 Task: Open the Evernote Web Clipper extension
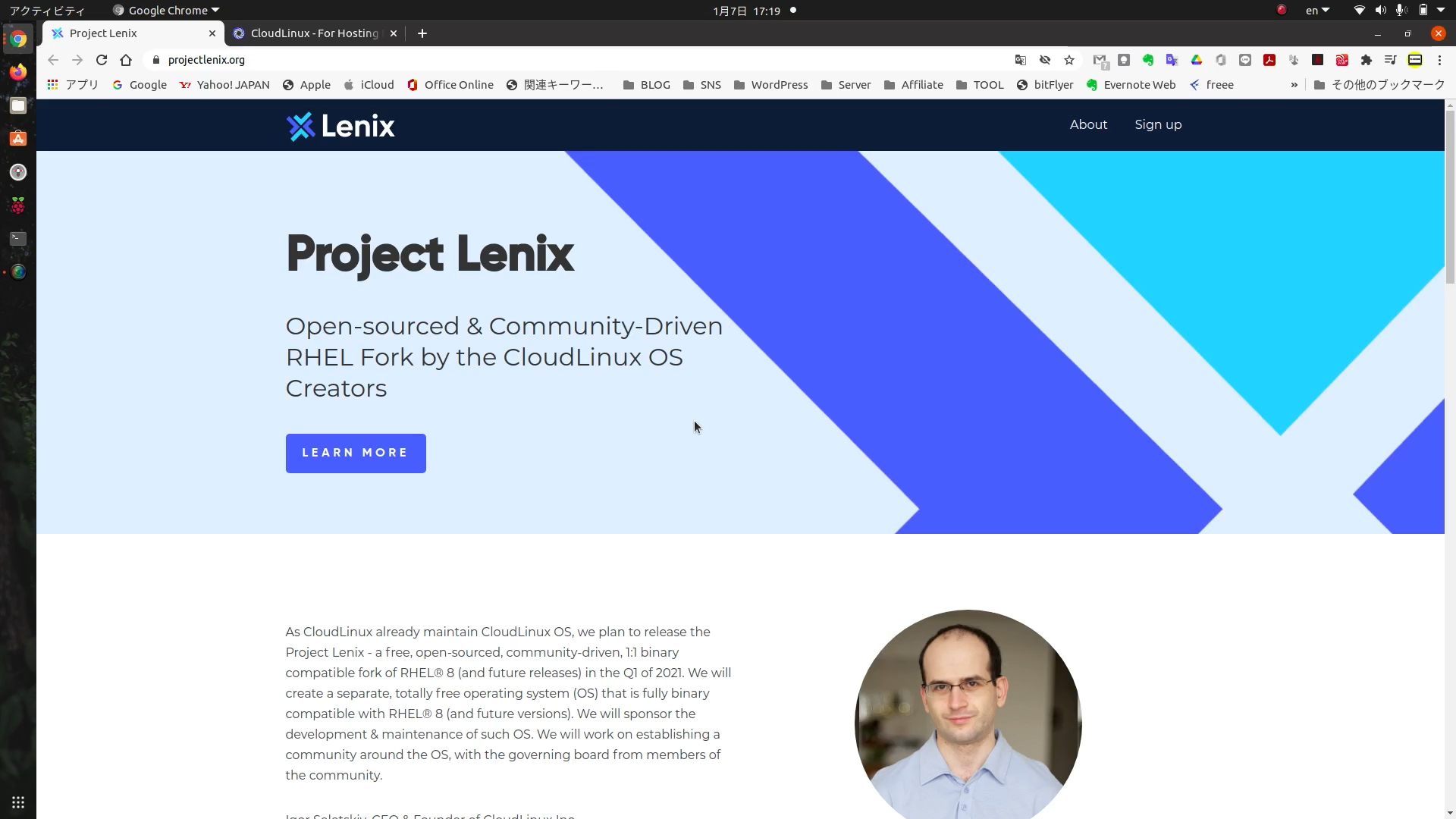[x=1148, y=60]
